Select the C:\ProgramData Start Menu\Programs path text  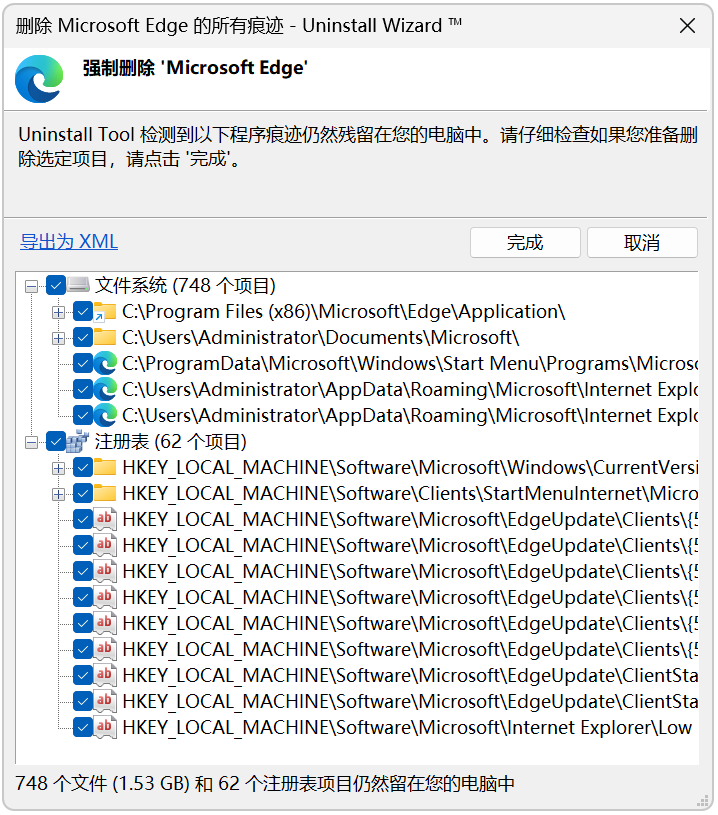pyautogui.click(x=410, y=363)
